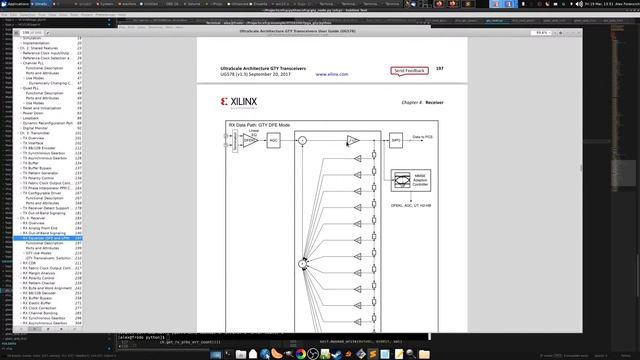Open the Preferences menu in Sublime Text

coord(105,15)
